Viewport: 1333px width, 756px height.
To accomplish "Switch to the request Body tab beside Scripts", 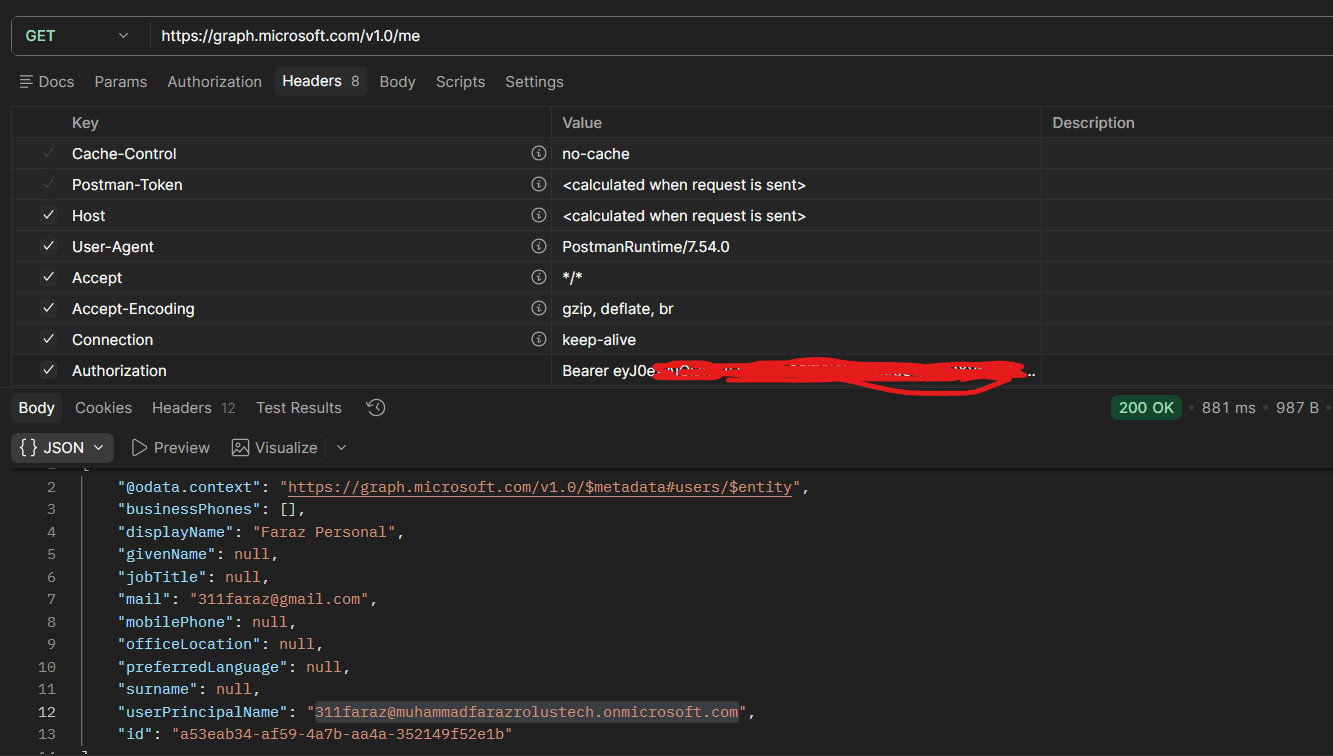I will click(x=397, y=82).
